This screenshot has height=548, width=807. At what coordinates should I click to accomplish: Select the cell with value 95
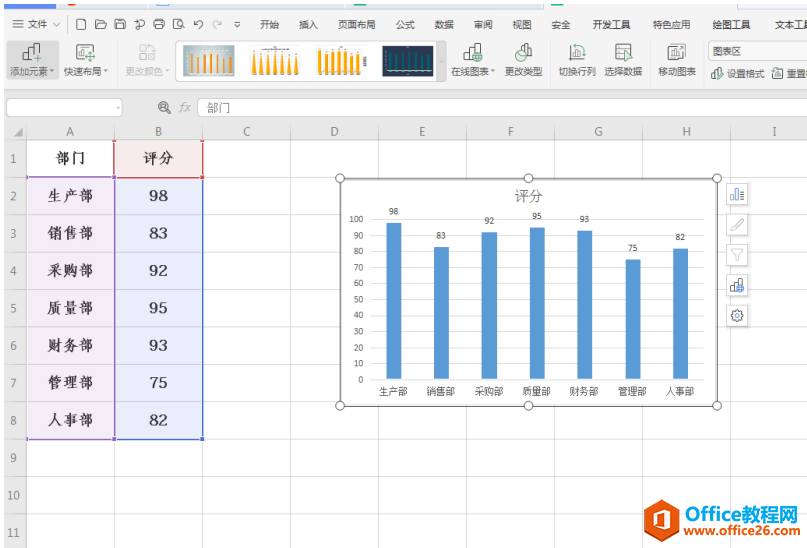159,308
